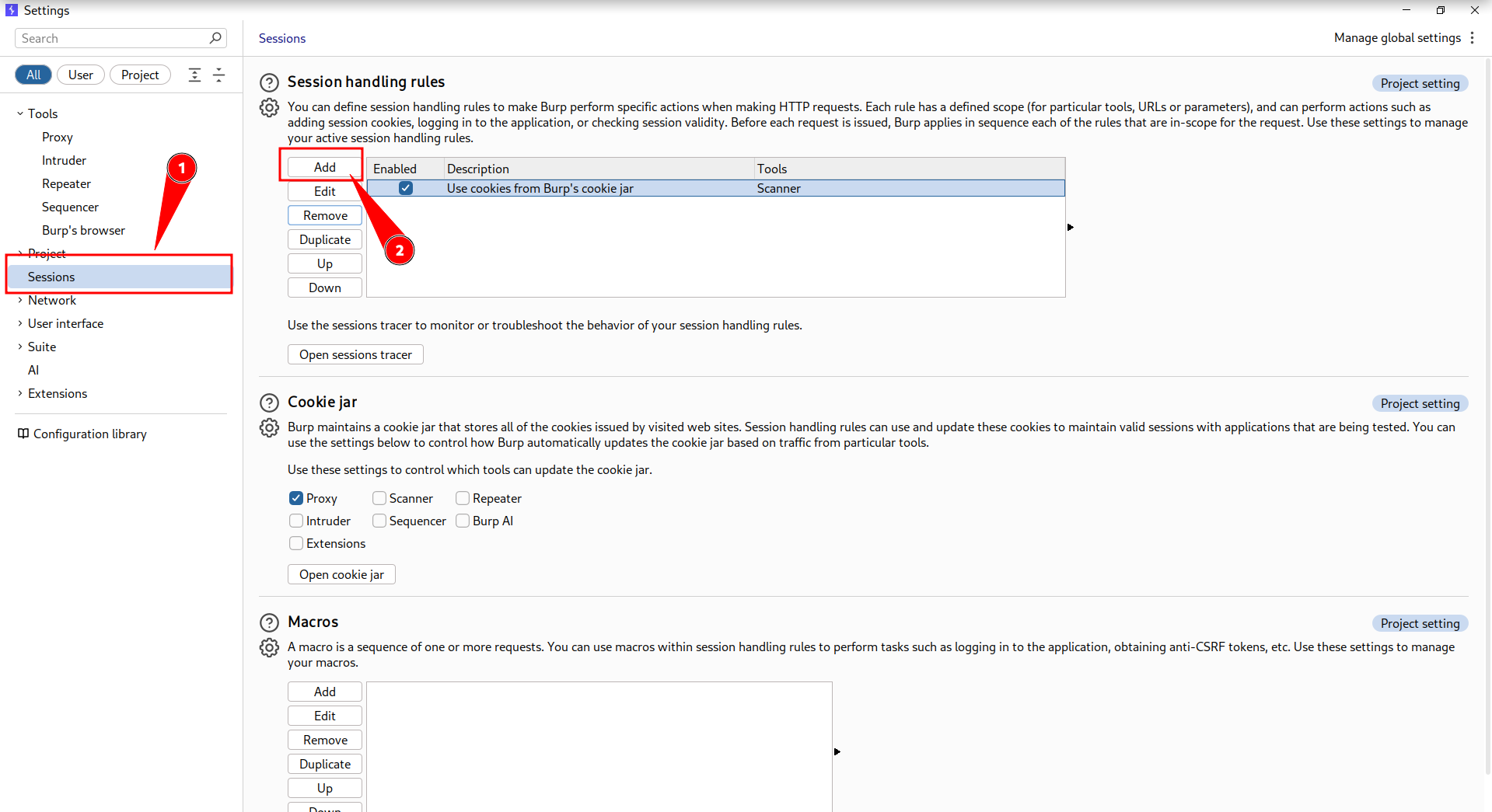Open the Macros gear options icon
Image resolution: width=1492 pixels, height=812 pixels.
coord(269,647)
